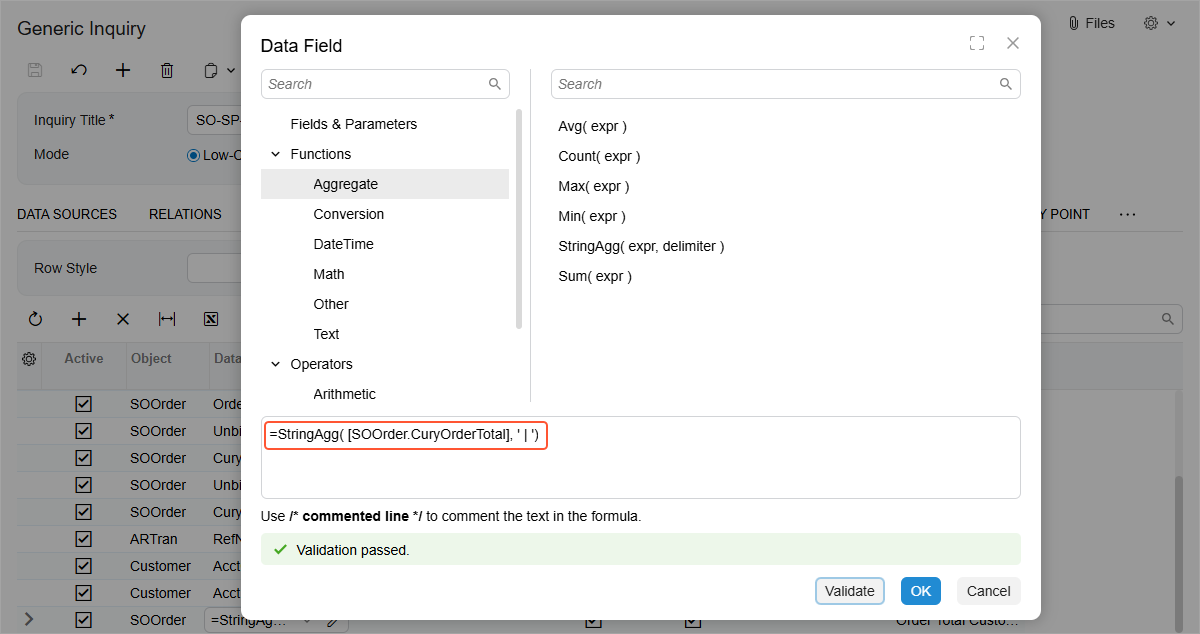Screen dimensions: 1200x634
Task: Collapse the Functions tree node
Action: [x=275, y=154]
